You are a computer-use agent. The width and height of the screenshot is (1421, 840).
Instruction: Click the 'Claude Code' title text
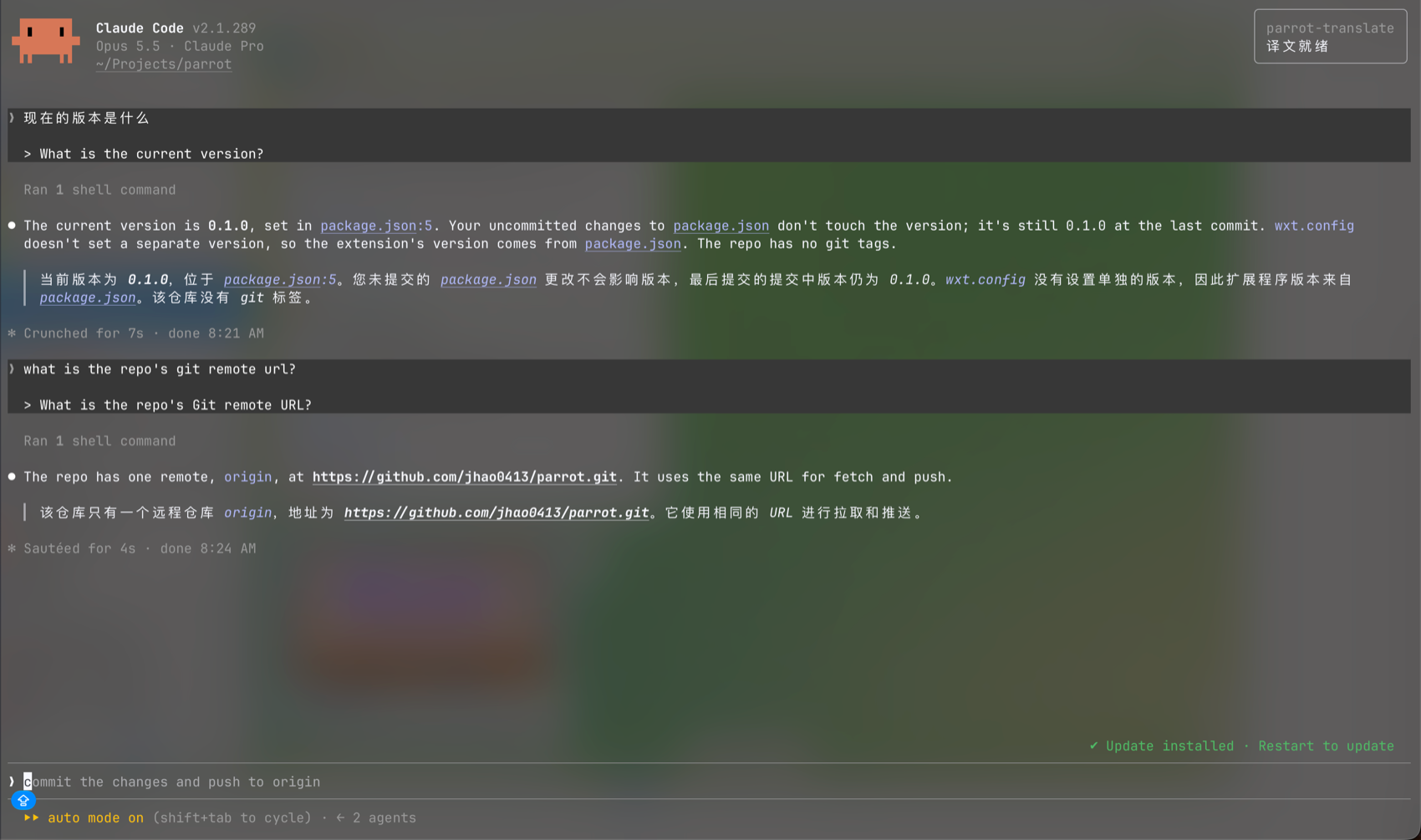[140, 28]
